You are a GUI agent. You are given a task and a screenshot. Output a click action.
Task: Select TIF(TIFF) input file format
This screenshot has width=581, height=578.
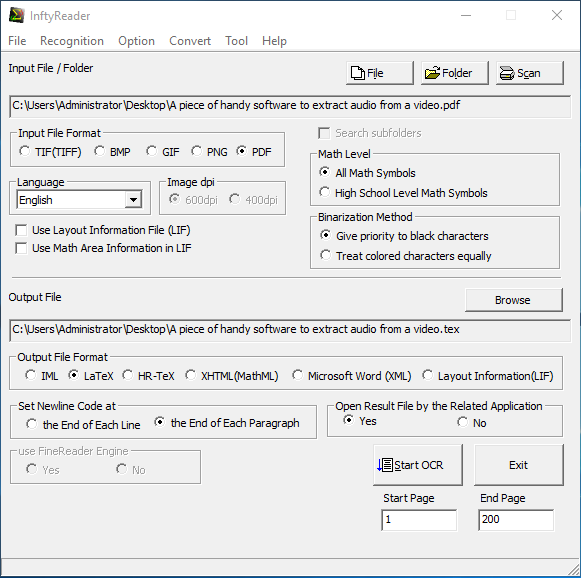(24, 151)
